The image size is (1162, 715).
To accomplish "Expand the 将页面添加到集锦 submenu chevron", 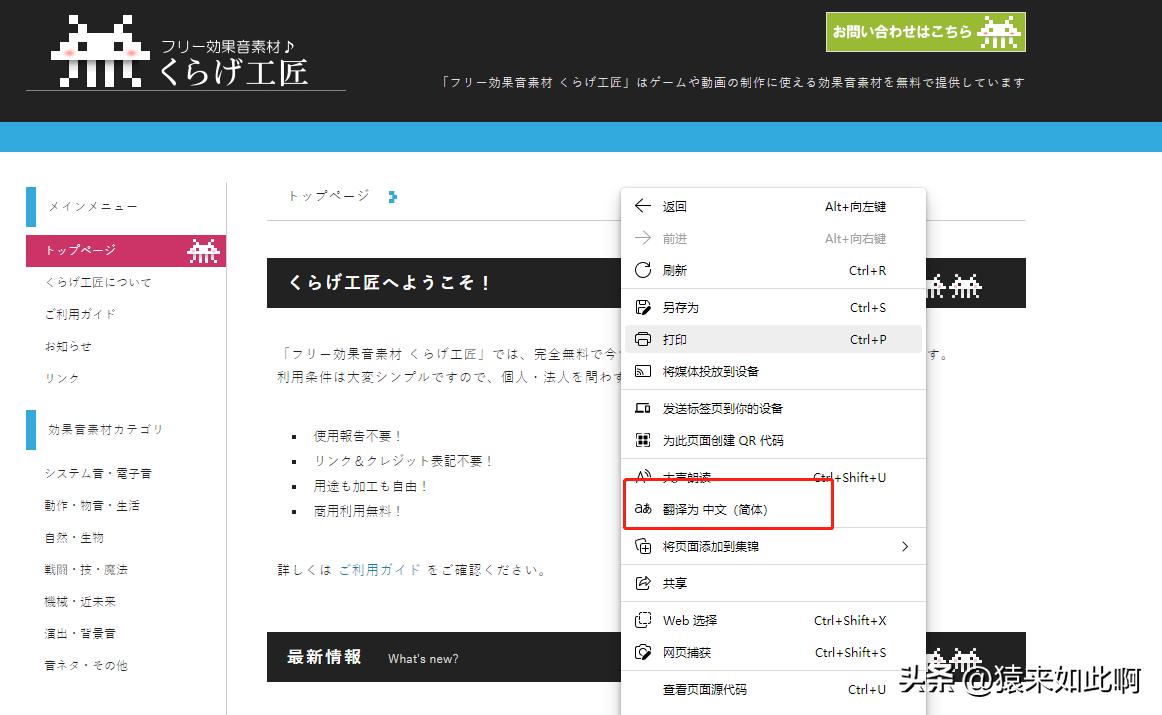I will [905, 546].
